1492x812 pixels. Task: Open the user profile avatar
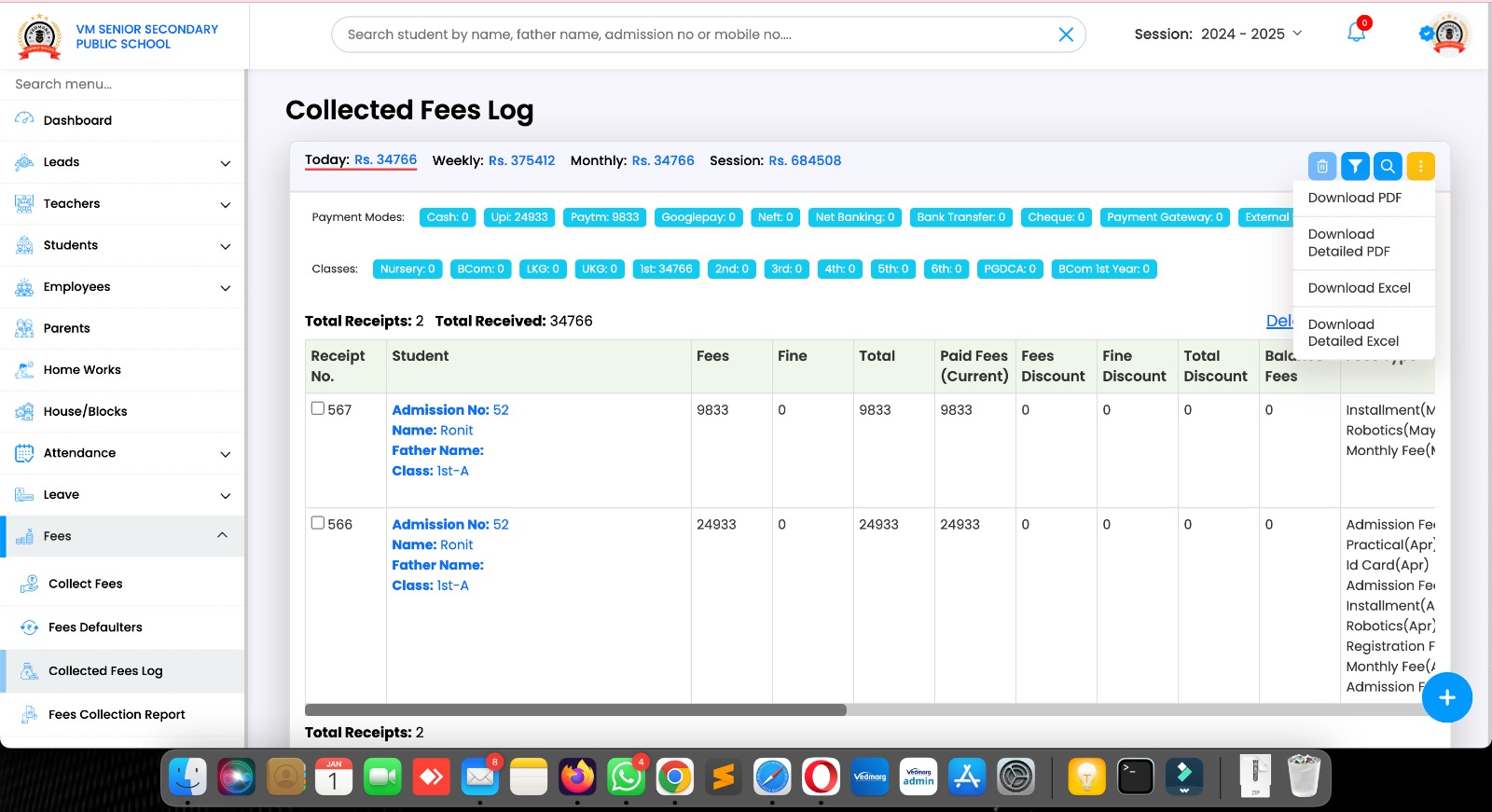point(1448,34)
